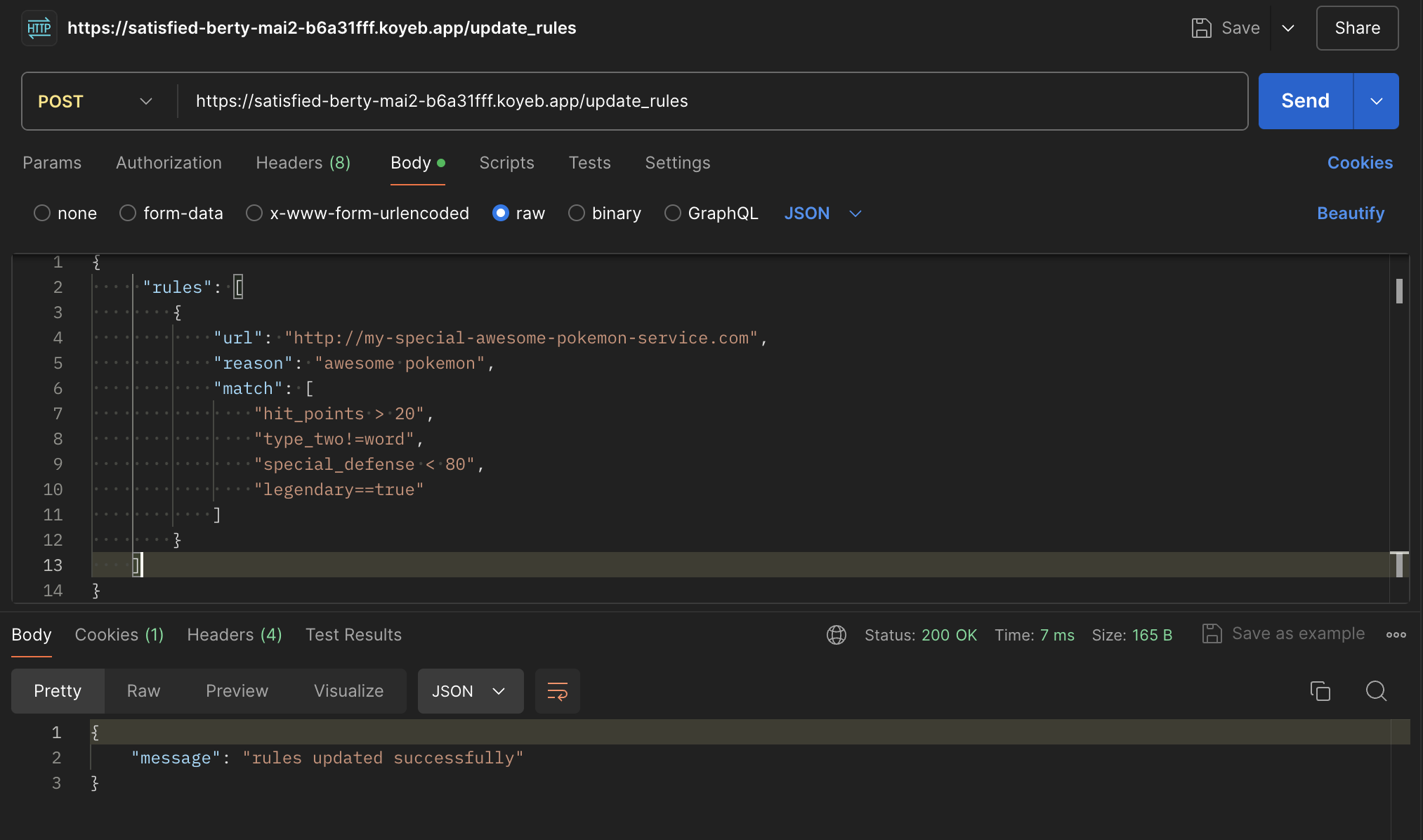Click the Beautify link
The width and height of the screenshot is (1423, 840).
[x=1351, y=214]
